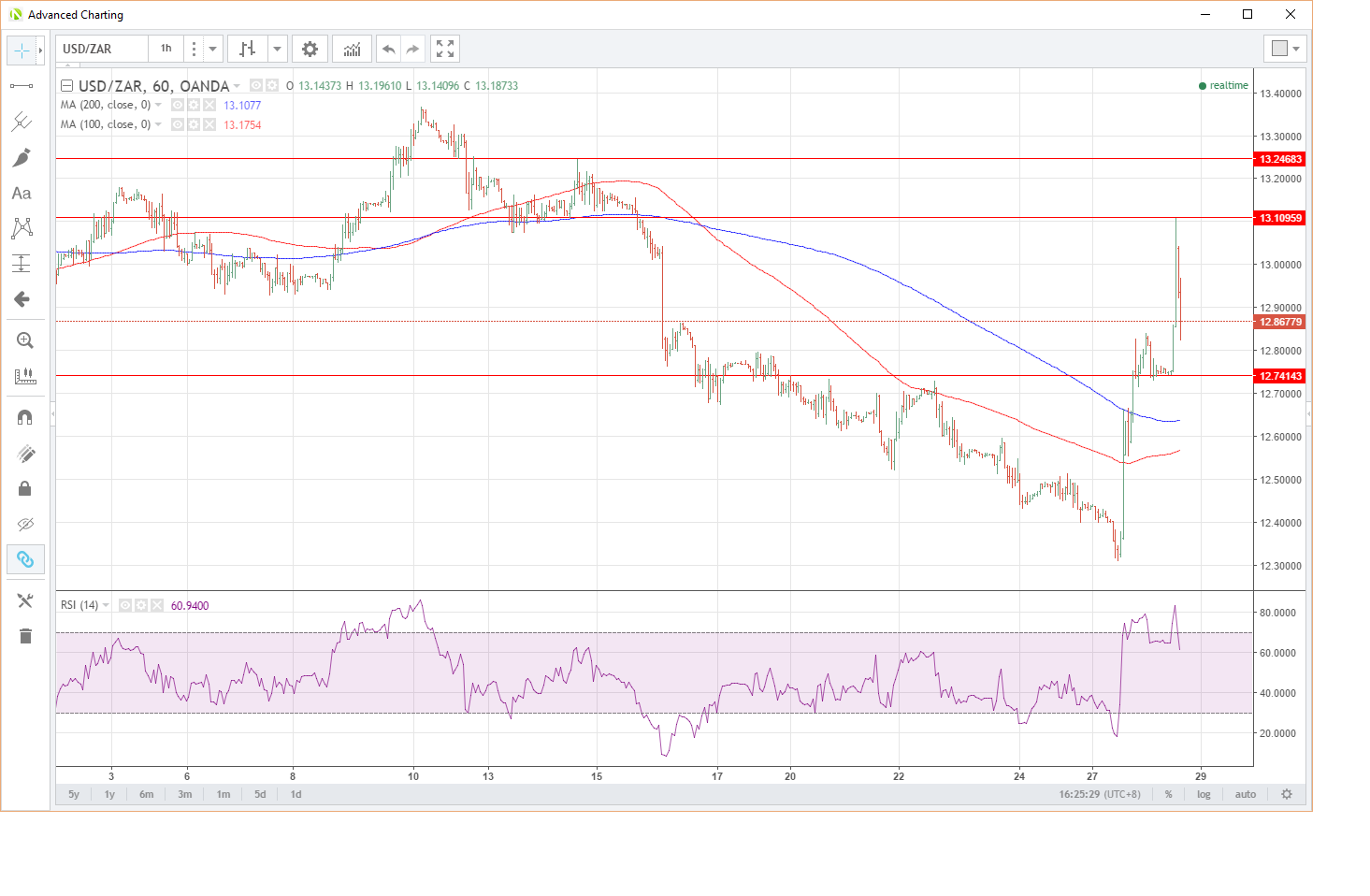
Task: Open the RSI (14) dropdown
Action: [x=106, y=605]
